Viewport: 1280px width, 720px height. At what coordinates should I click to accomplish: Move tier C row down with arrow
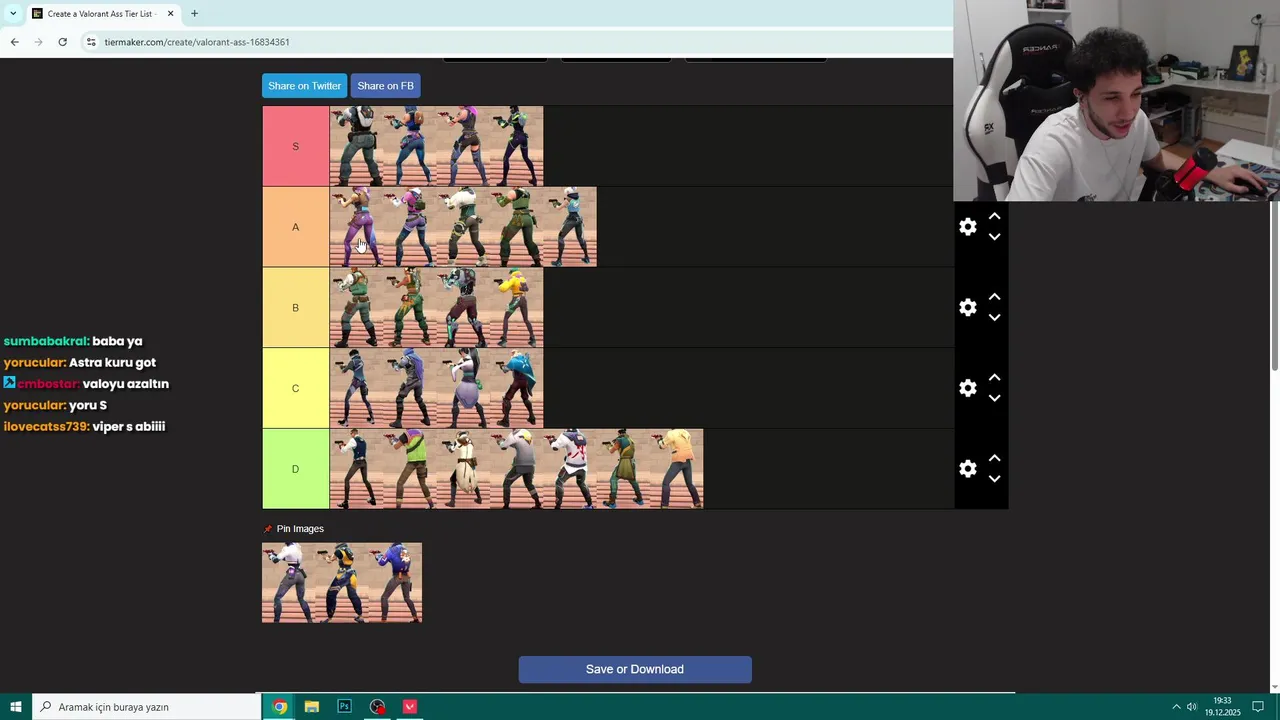[x=994, y=398]
